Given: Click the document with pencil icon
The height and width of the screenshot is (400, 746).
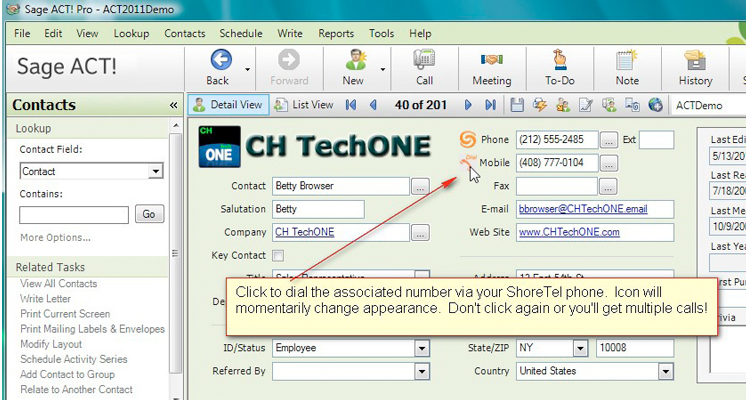Looking at the screenshot, I should point(586,105).
